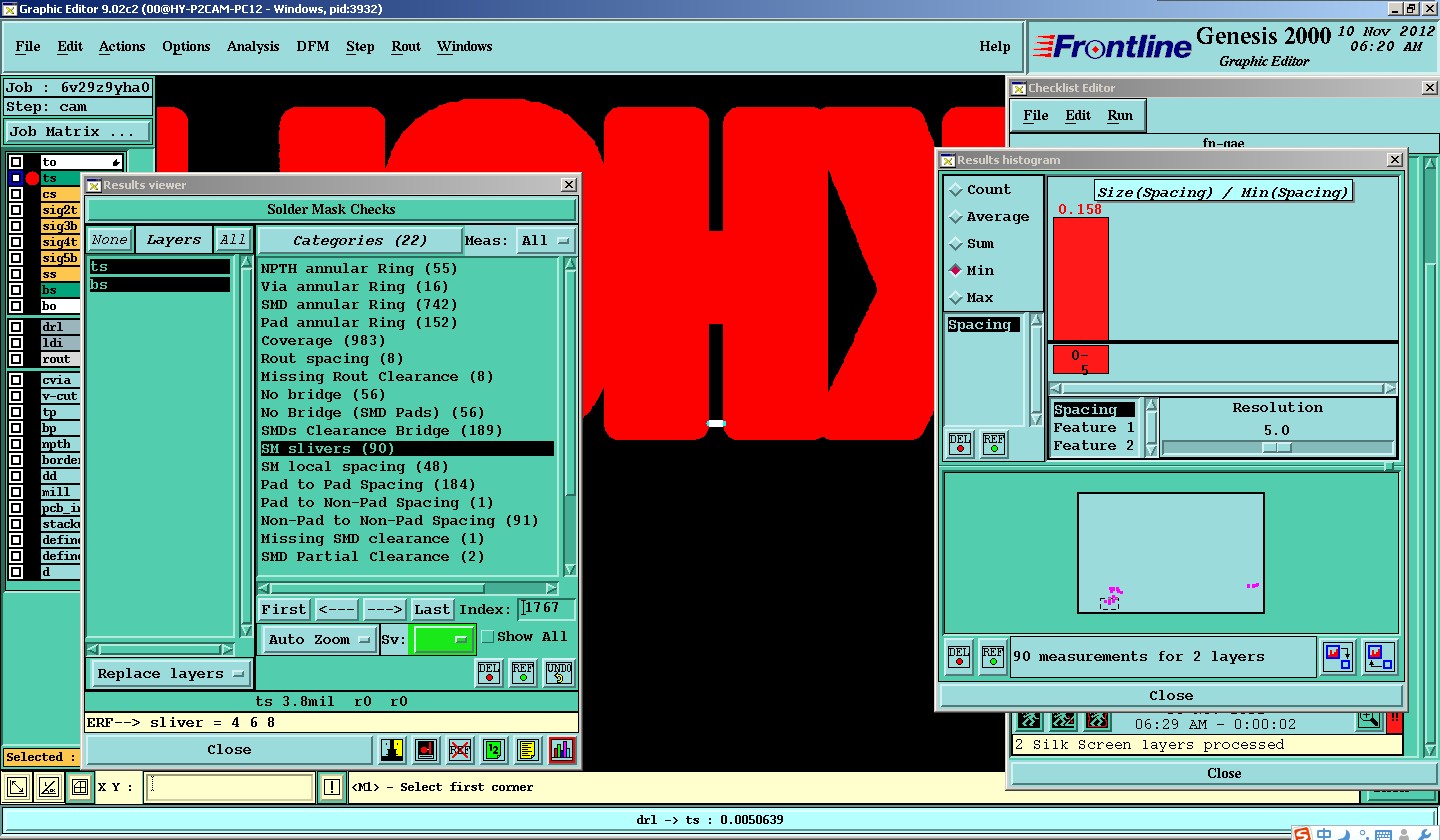Click the black and yellow silhouette icon

point(392,749)
